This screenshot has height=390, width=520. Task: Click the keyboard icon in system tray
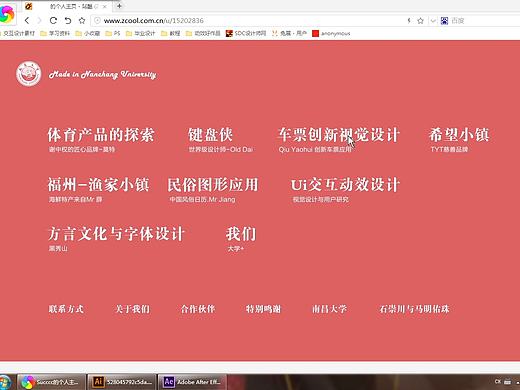coord(508,382)
